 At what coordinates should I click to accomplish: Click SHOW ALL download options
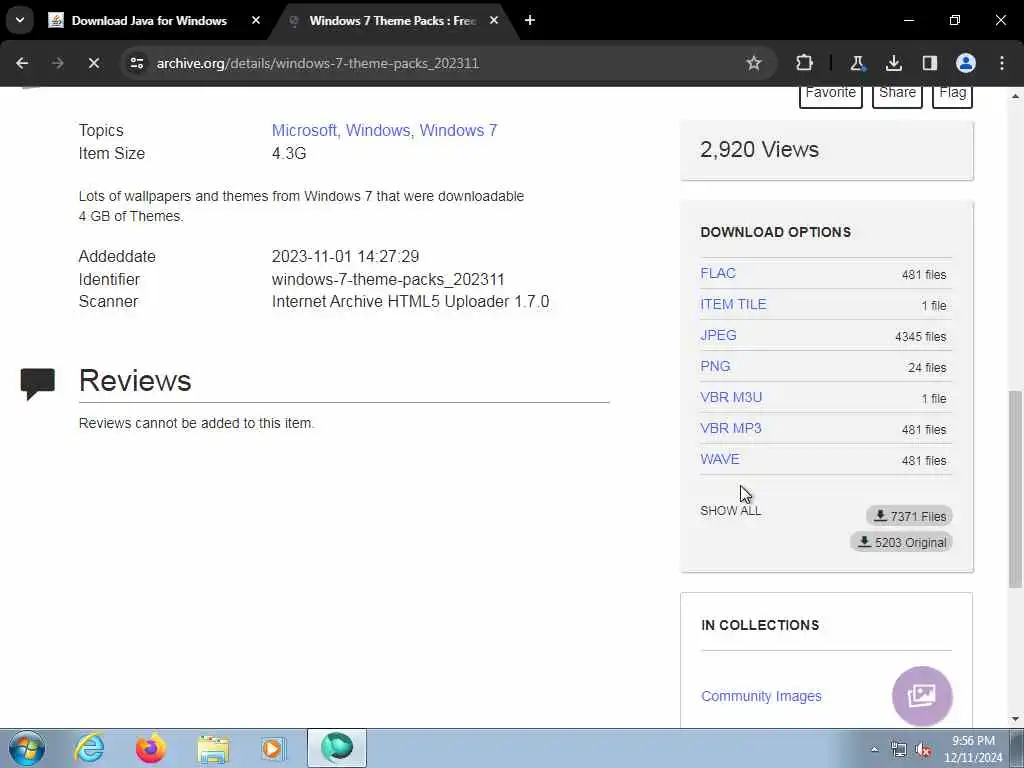click(x=730, y=511)
